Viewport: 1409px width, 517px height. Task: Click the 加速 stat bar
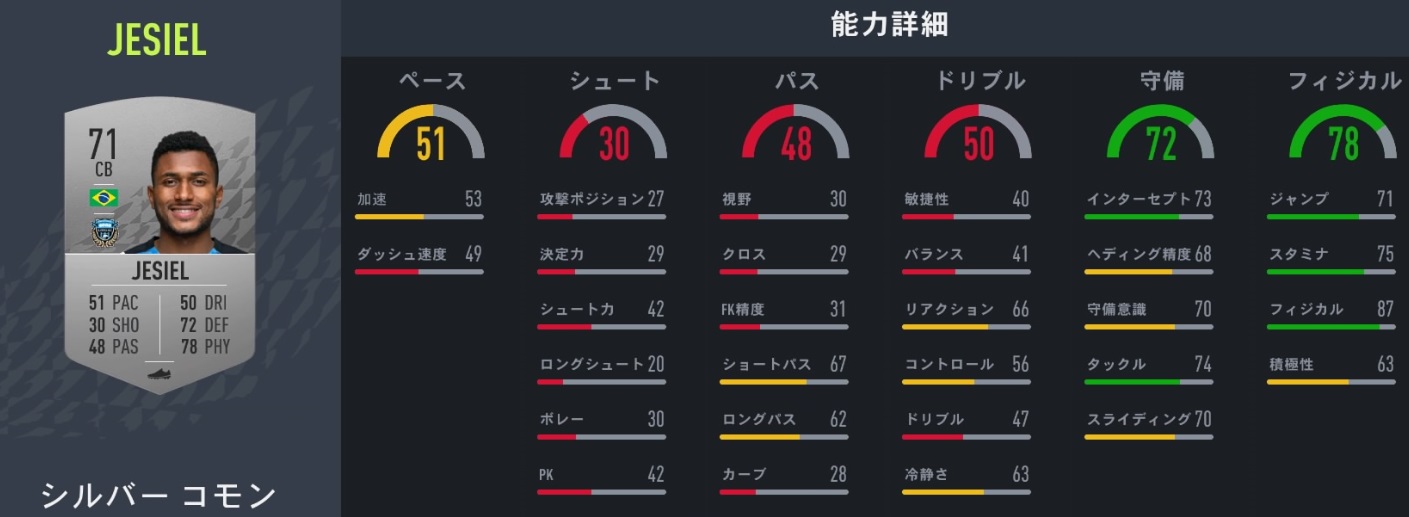pyautogui.click(x=419, y=216)
